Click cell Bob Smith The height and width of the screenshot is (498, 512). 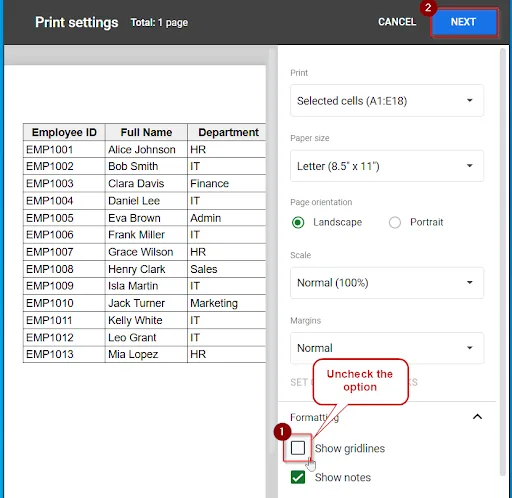tap(146, 166)
